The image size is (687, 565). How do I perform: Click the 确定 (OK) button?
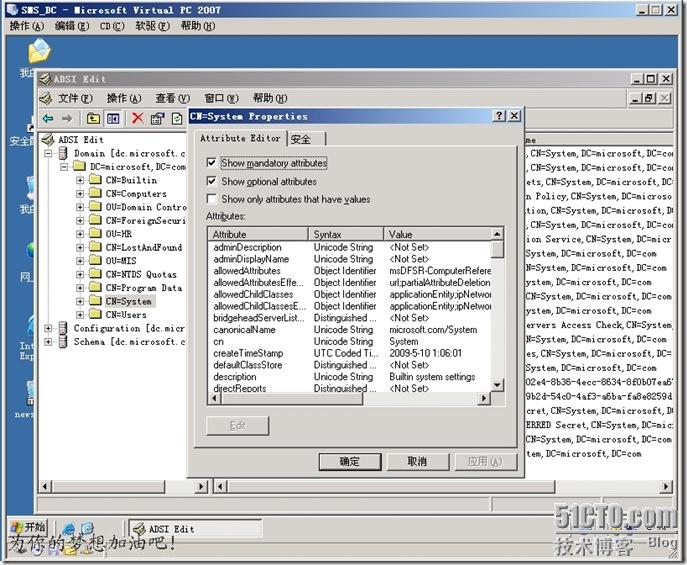pyautogui.click(x=350, y=461)
